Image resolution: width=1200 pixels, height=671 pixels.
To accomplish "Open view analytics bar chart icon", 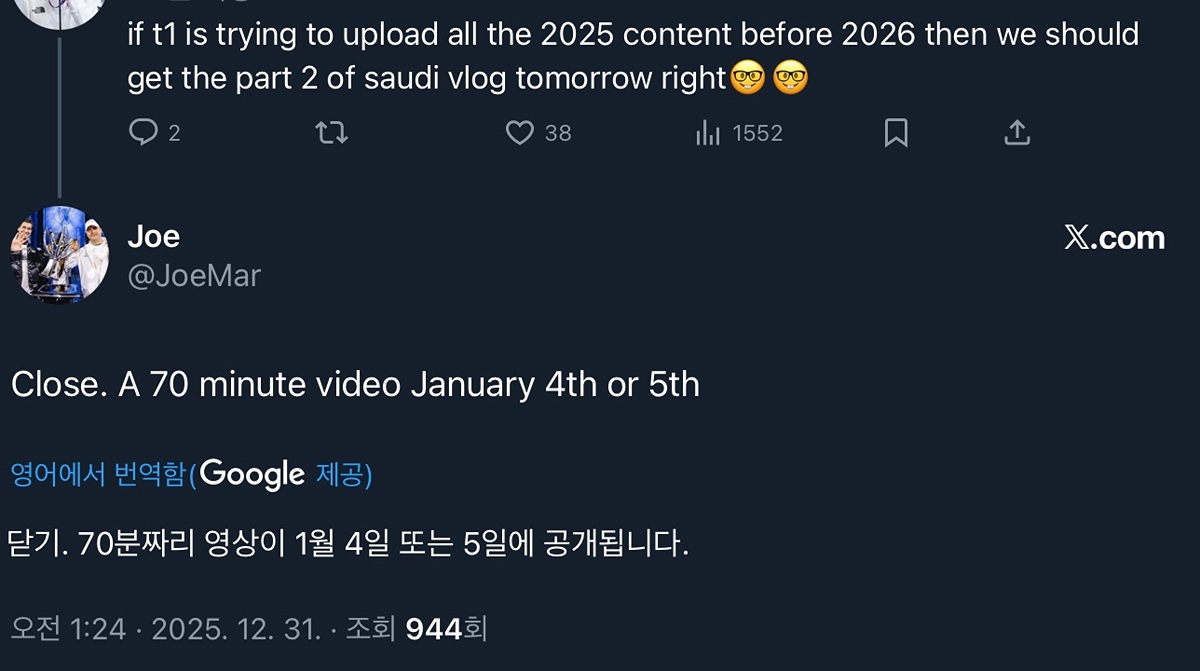I will point(708,132).
